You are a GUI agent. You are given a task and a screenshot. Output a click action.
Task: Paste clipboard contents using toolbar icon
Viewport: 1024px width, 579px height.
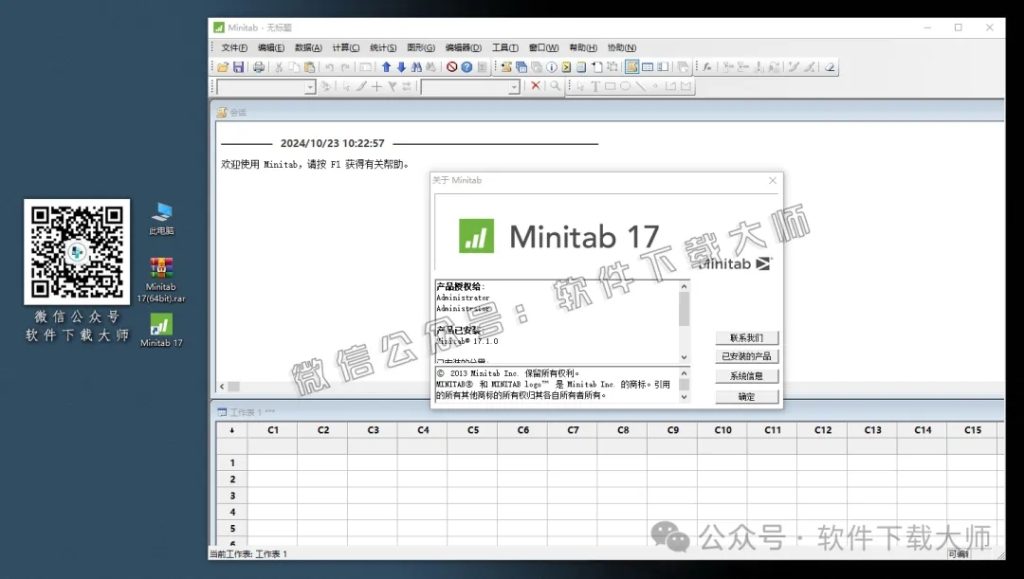point(308,67)
